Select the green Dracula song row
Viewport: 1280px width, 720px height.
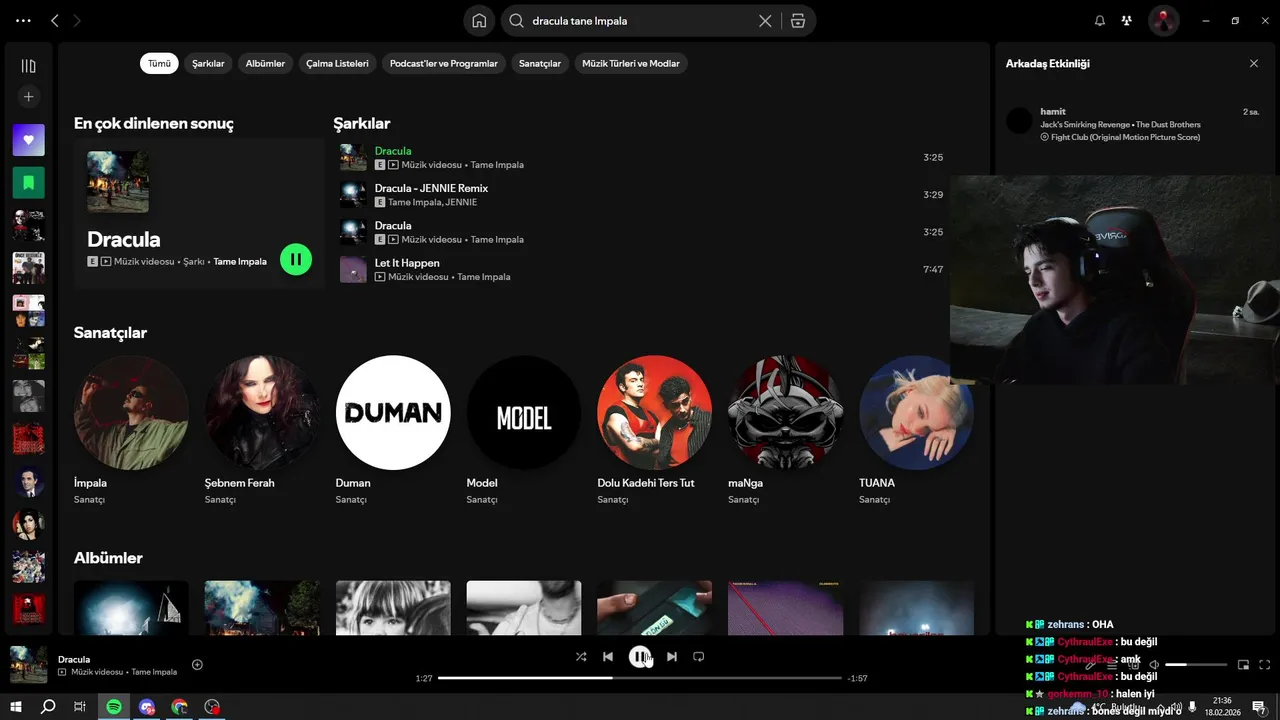641,158
